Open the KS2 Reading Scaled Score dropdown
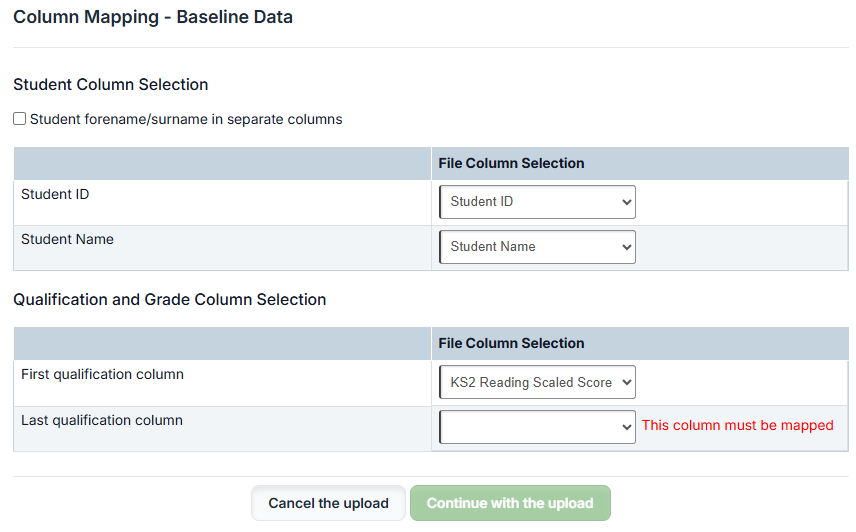This screenshot has height=532, width=856. [537, 382]
